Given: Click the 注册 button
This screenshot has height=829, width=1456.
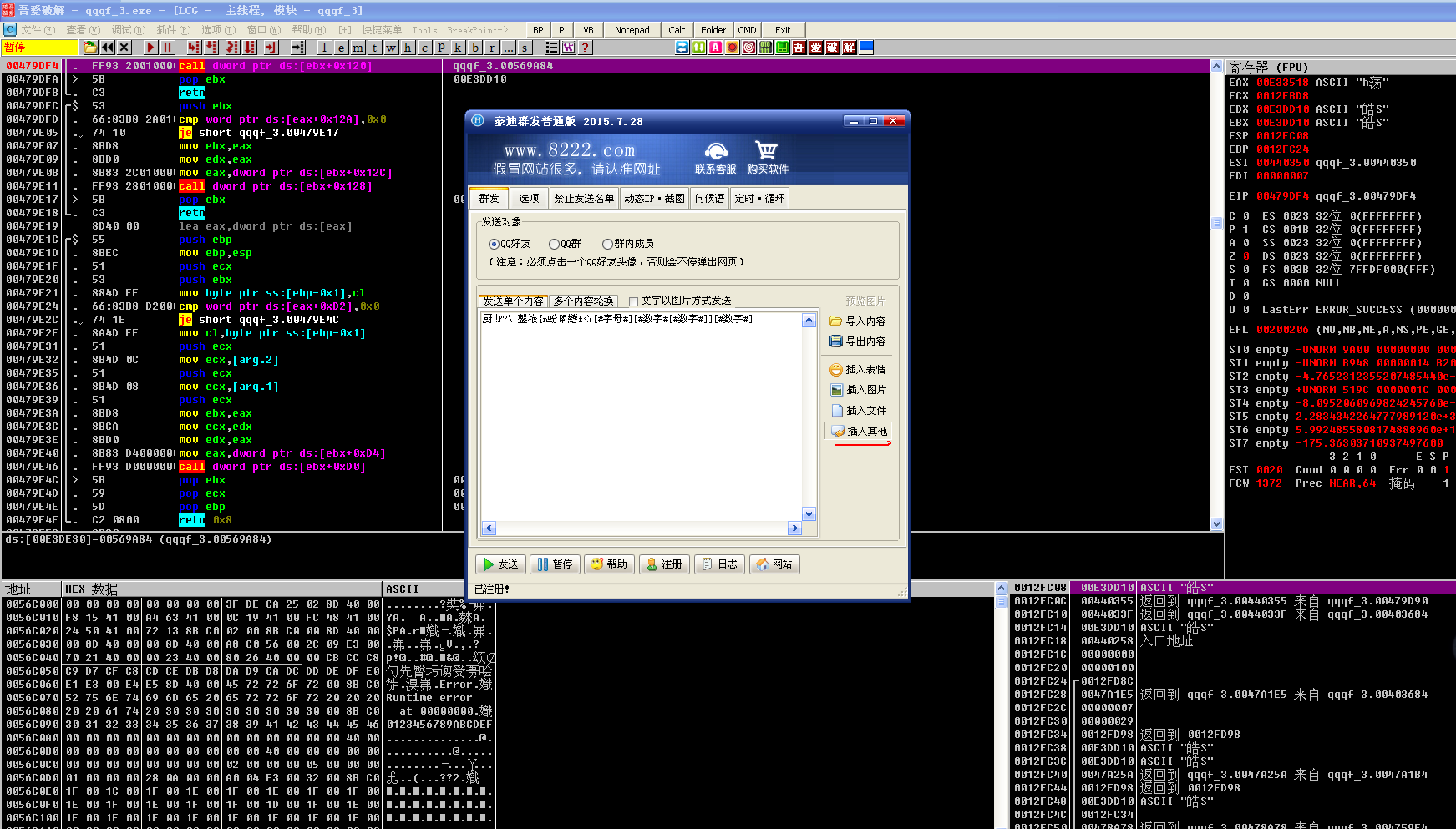Looking at the screenshot, I should point(664,564).
